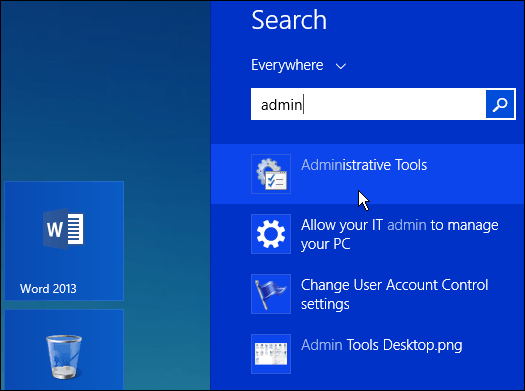Click the blue flag User Account Control icon
525x391 pixels.
(x=271, y=294)
